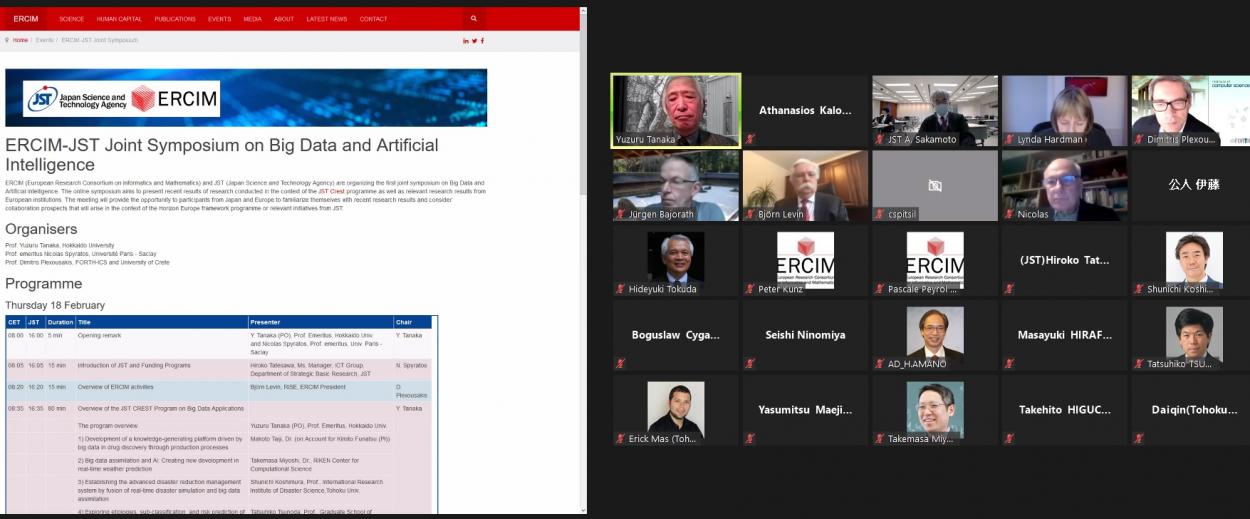The width and height of the screenshot is (1250, 519).
Task: Click muted mic icon on Erick Mas tile
Action: point(620,439)
